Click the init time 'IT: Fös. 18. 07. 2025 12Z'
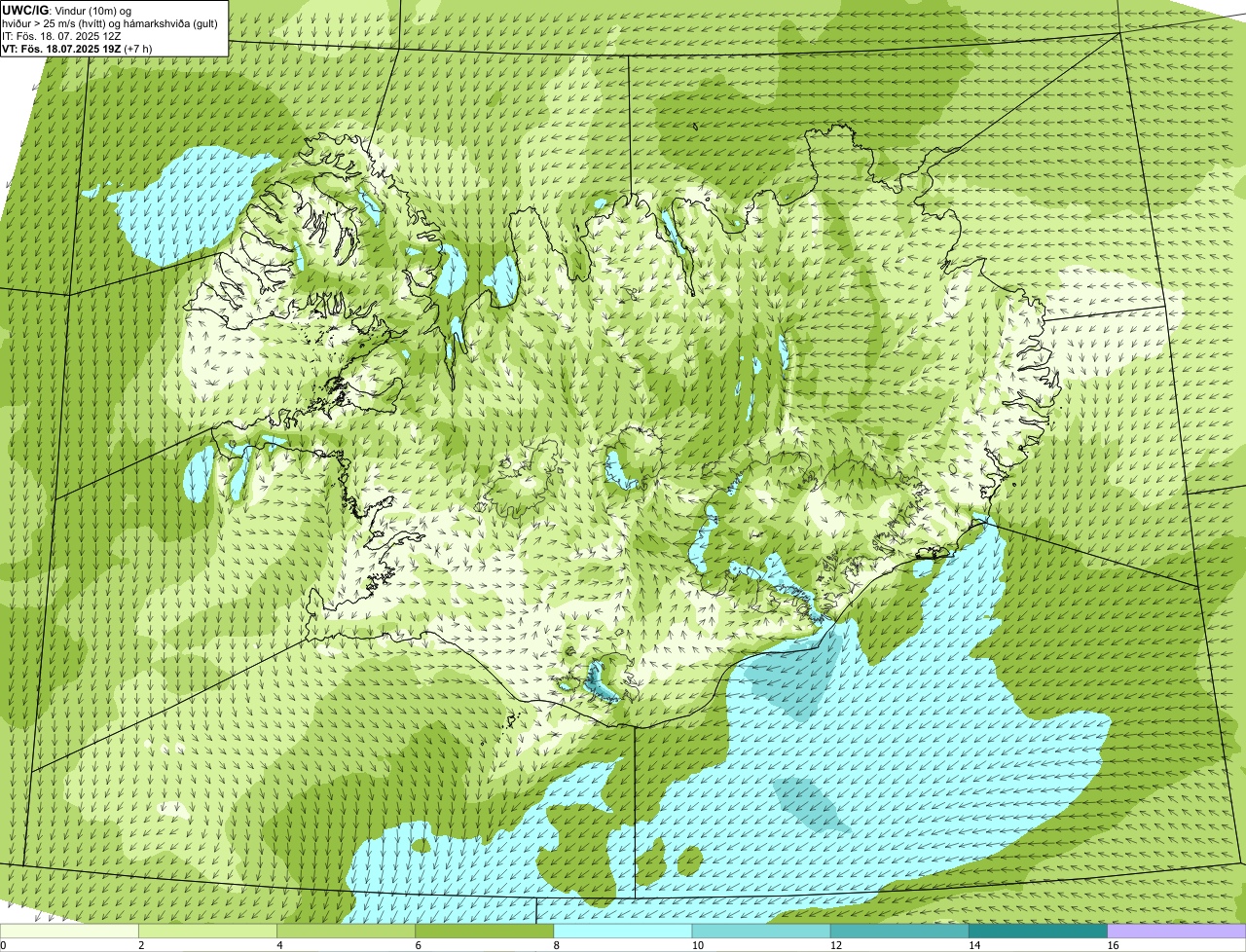1246x952 pixels. pos(61,36)
